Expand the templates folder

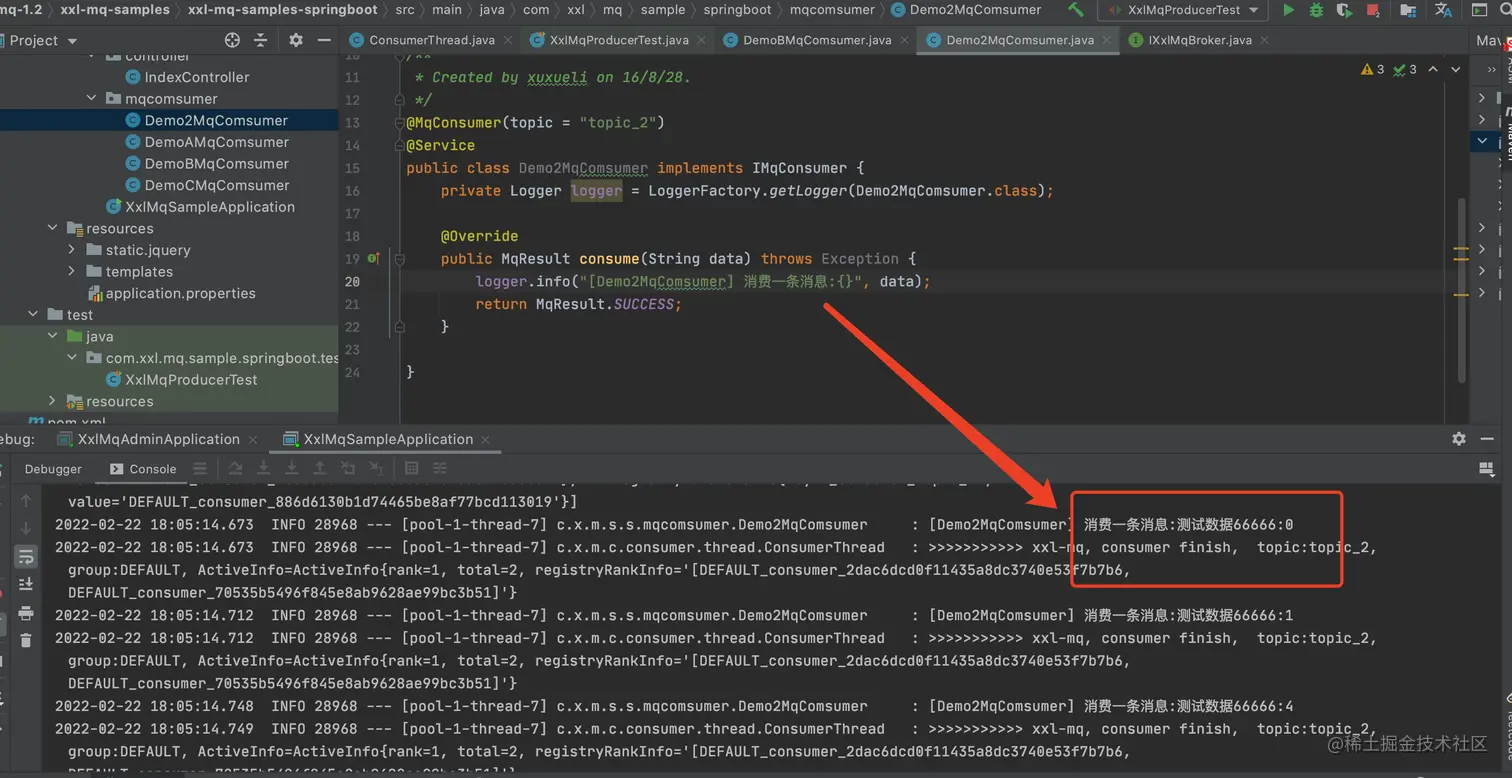(72, 272)
